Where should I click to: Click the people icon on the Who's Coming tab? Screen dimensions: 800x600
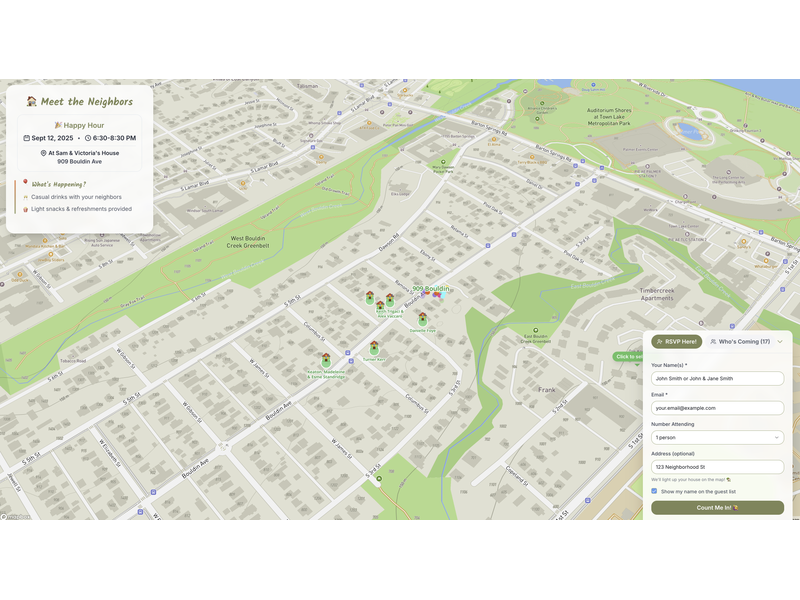click(714, 341)
